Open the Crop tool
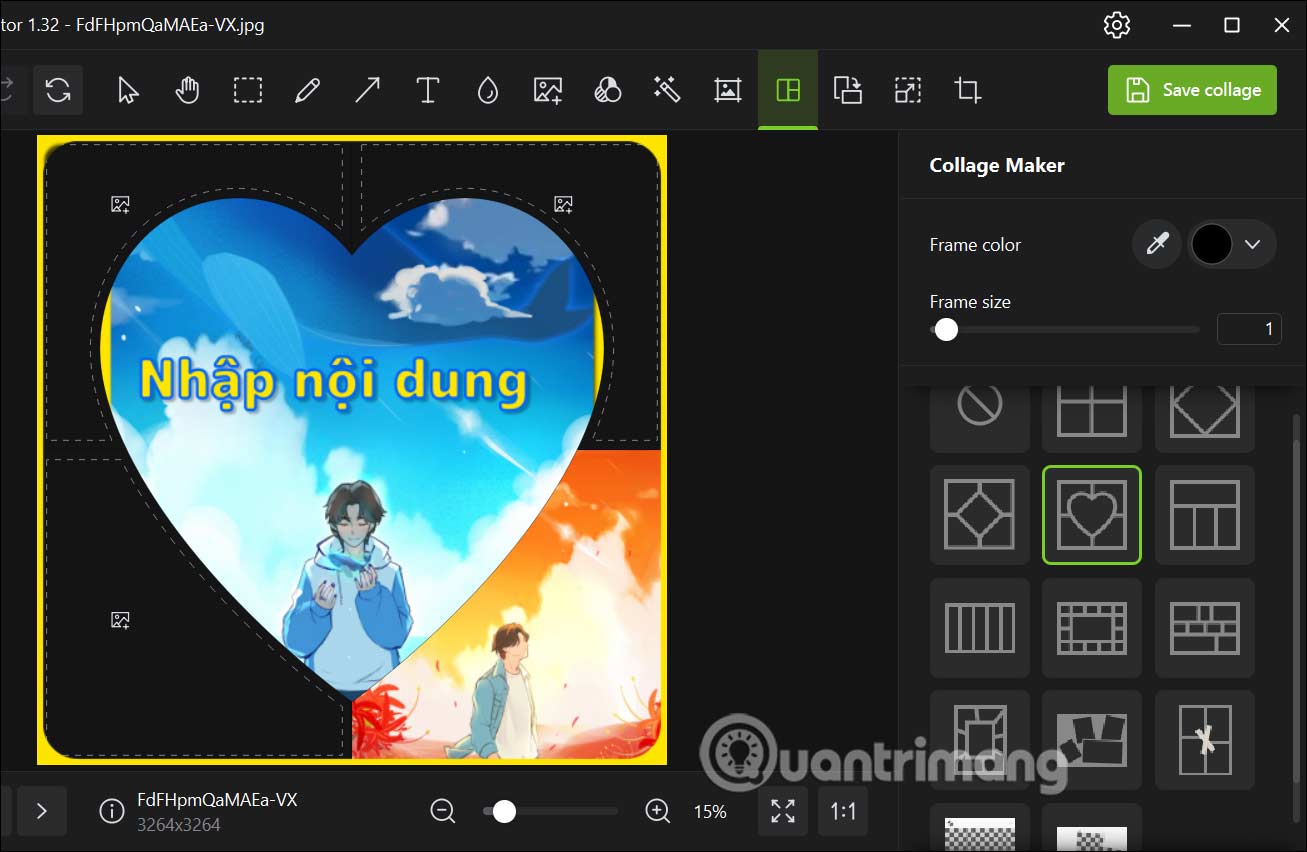Screen dimensions: 1307x852 coord(967,90)
